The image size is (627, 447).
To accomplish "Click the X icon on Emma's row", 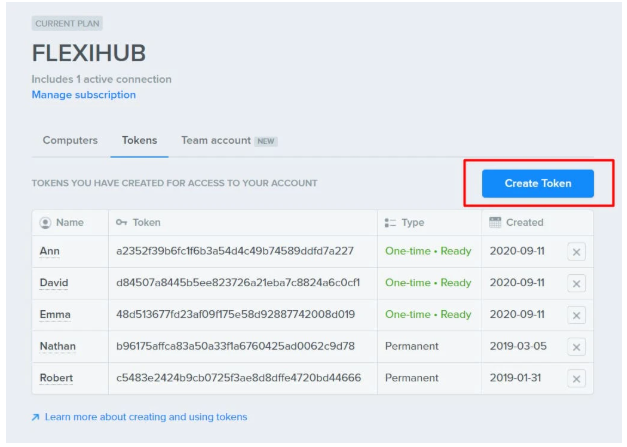I will click(x=576, y=315).
